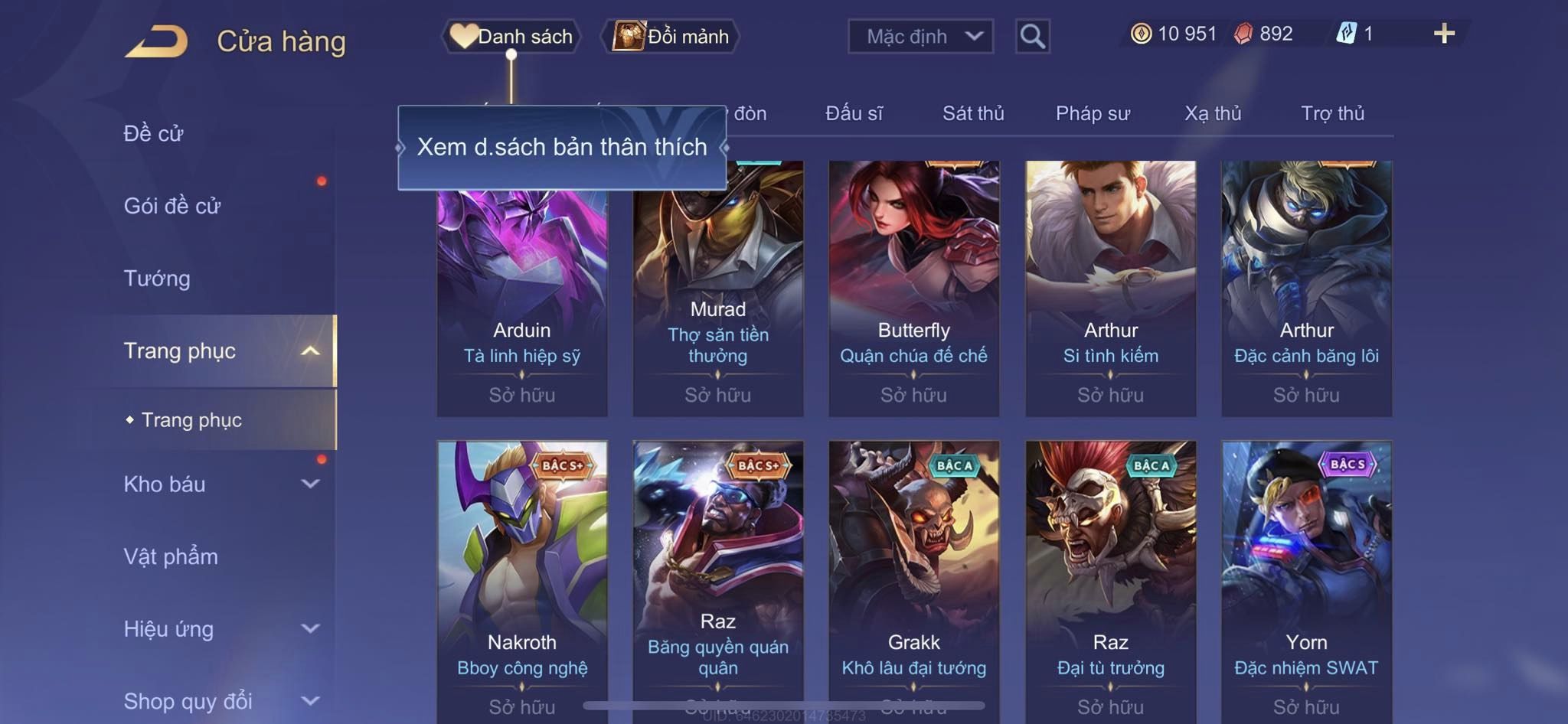Viewport: 1568px width, 724px height.
Task: Open Gói đề cử in sidebar
Action: point(172,206)
